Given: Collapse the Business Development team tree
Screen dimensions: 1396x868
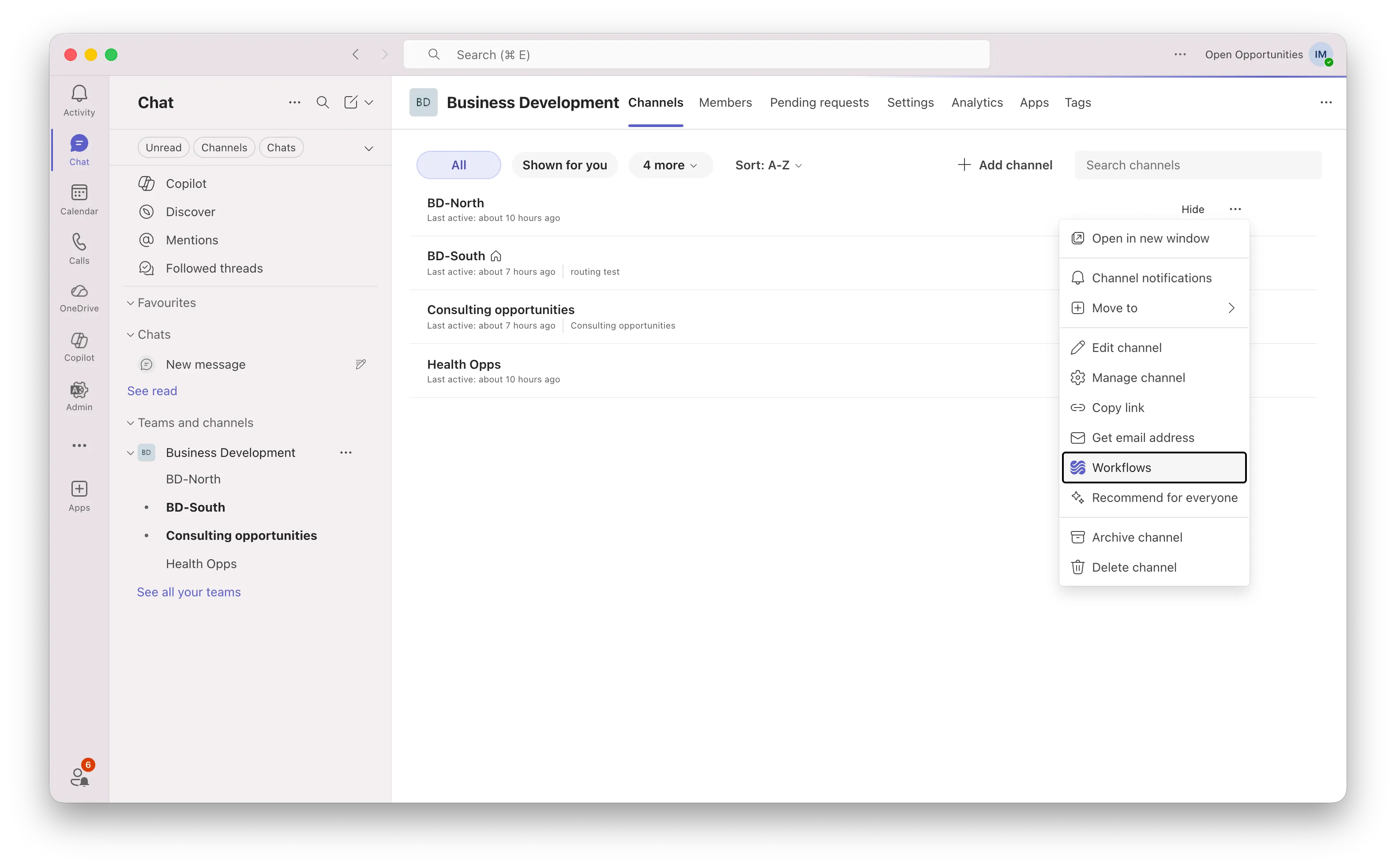Looking at the screenshot, I should (130, 453).
